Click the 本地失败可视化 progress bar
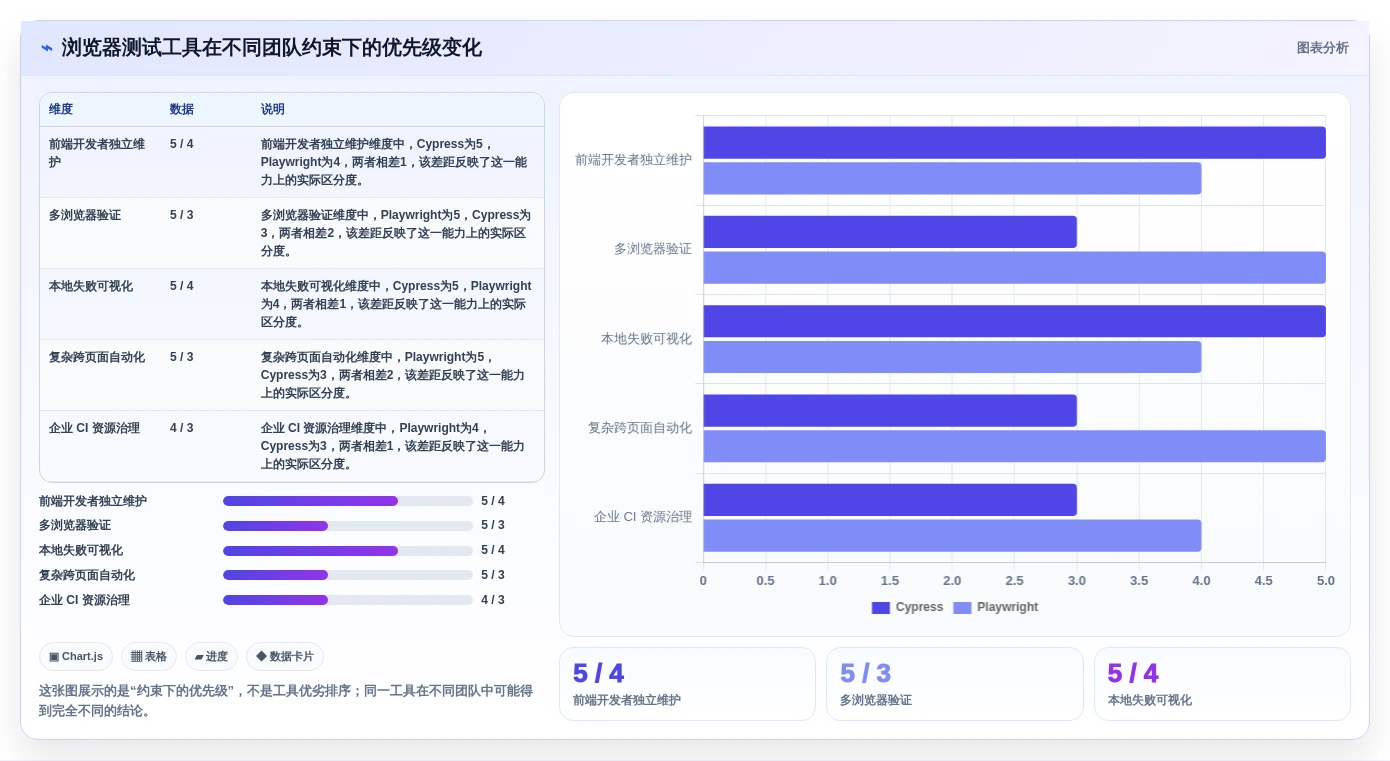The image size is (1390, 761). tap(348, 551)
